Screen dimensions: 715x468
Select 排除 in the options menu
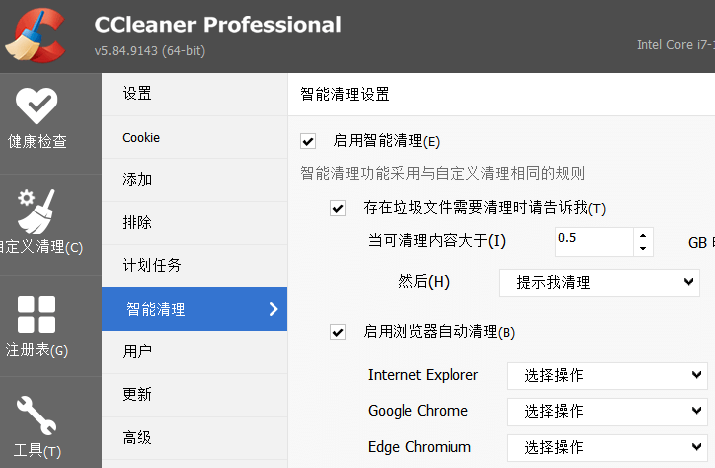194,223
